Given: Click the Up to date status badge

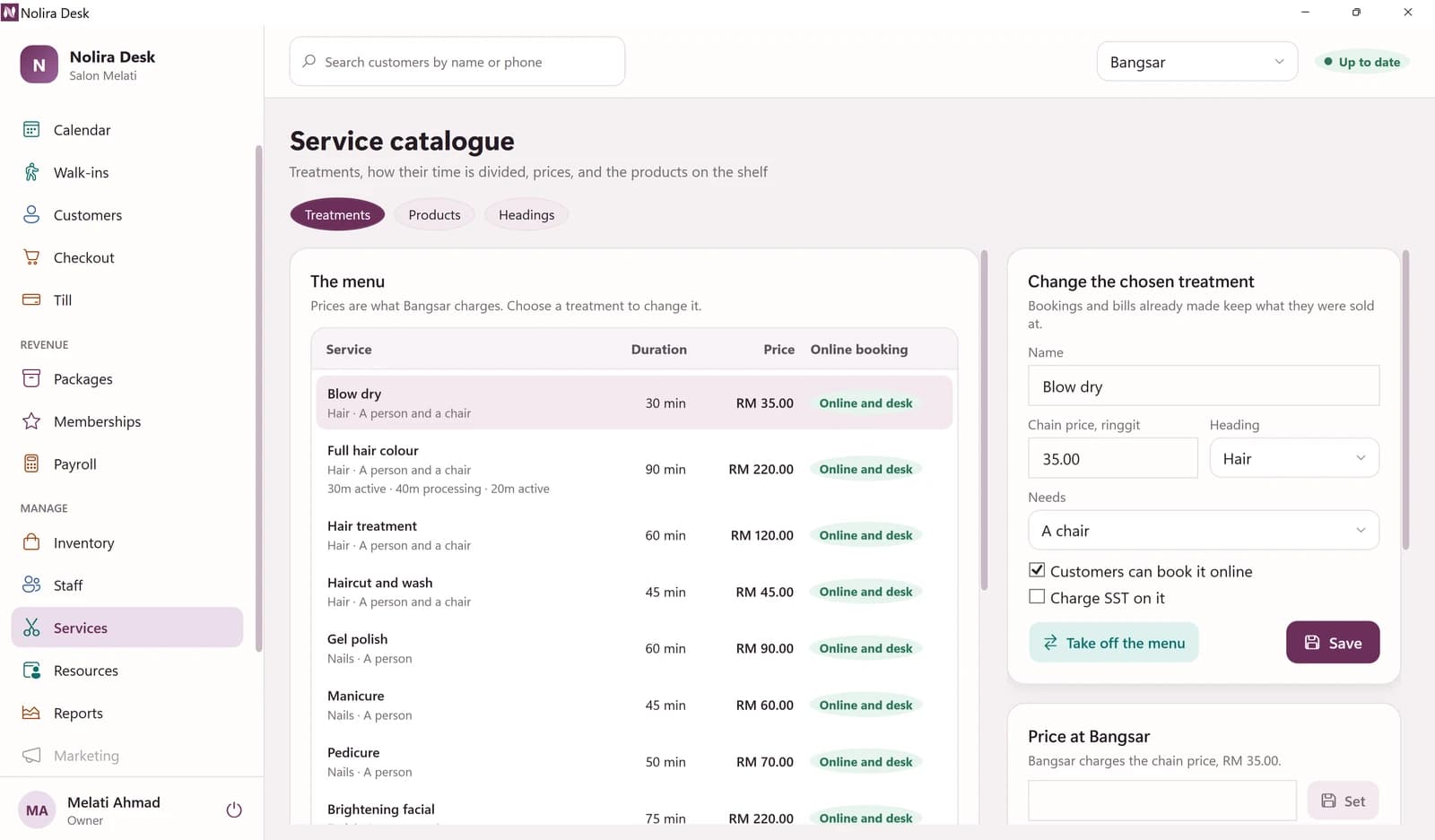Looking at the screenshot, I should pyautogui.click(x=1361, y=62).
